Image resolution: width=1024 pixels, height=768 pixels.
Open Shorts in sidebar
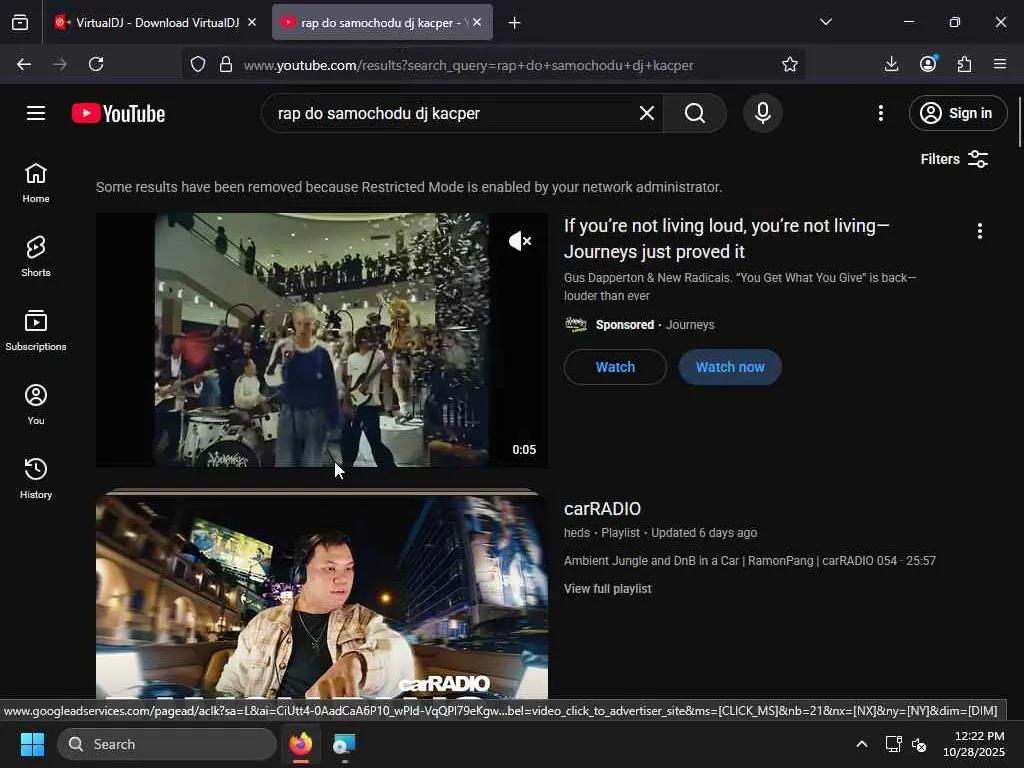point(36,257)
